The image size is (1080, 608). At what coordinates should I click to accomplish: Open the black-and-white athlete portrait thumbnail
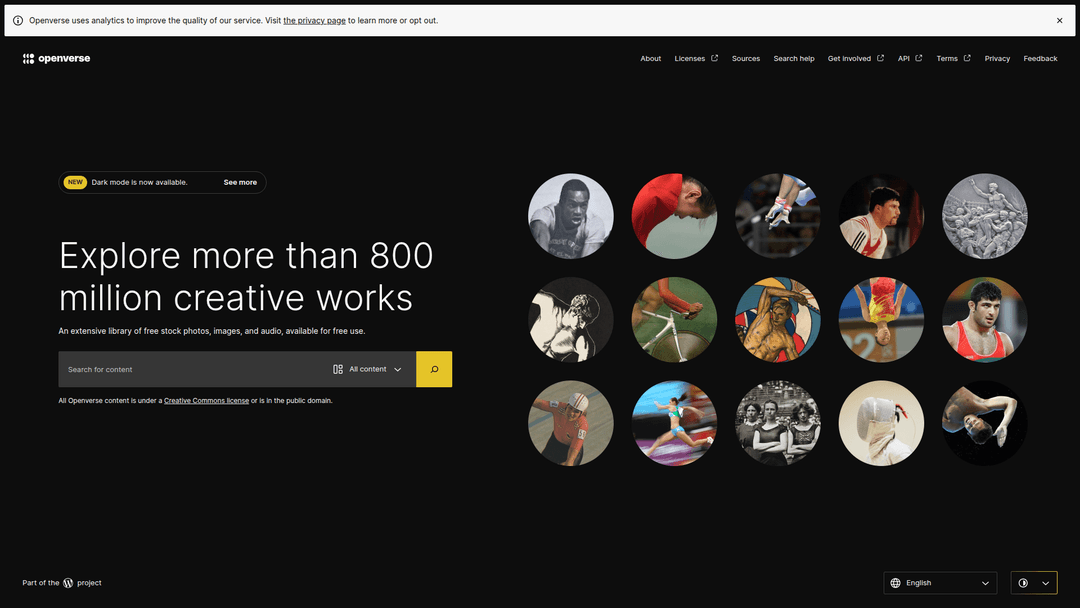click(x=571, y=216)
